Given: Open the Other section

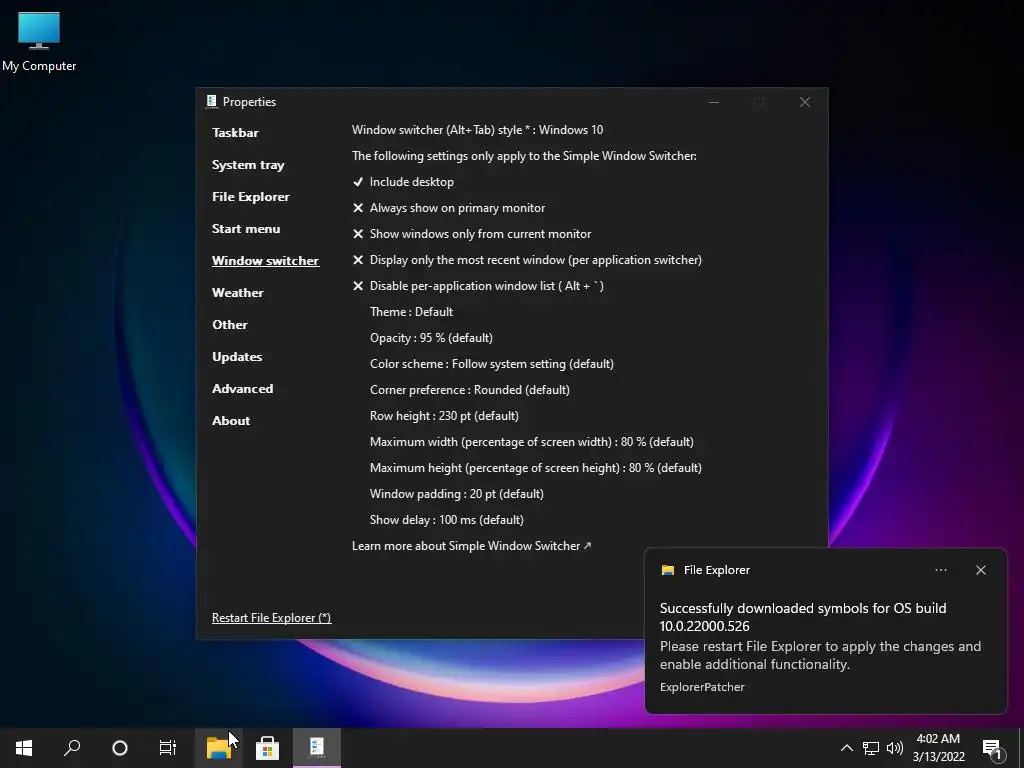Looking at the screenshot, I should (230, 325).
